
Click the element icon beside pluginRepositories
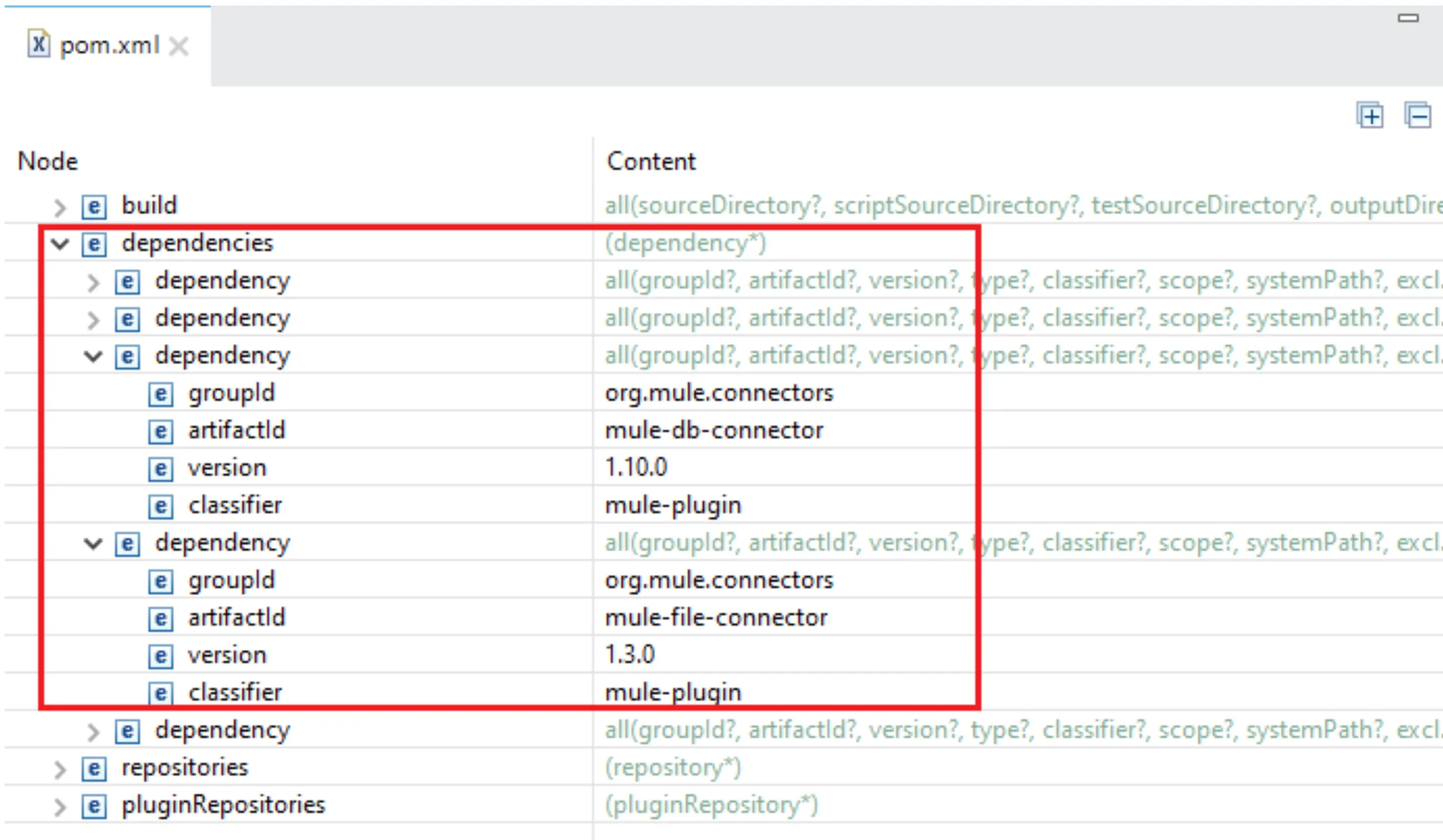pos(94,806)
